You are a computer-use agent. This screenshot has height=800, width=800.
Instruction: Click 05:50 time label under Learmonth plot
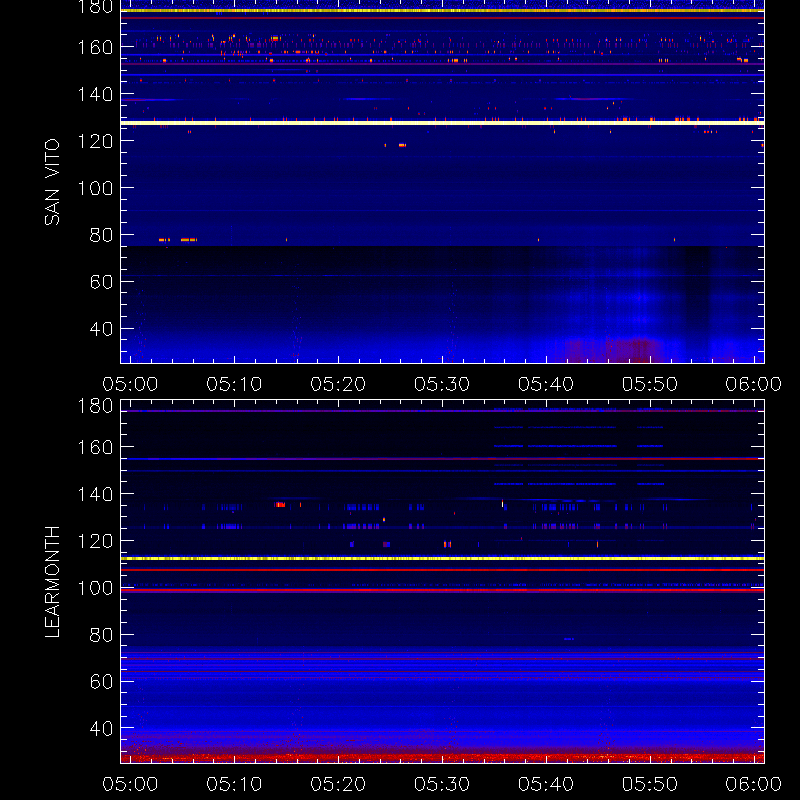point(650,784)
